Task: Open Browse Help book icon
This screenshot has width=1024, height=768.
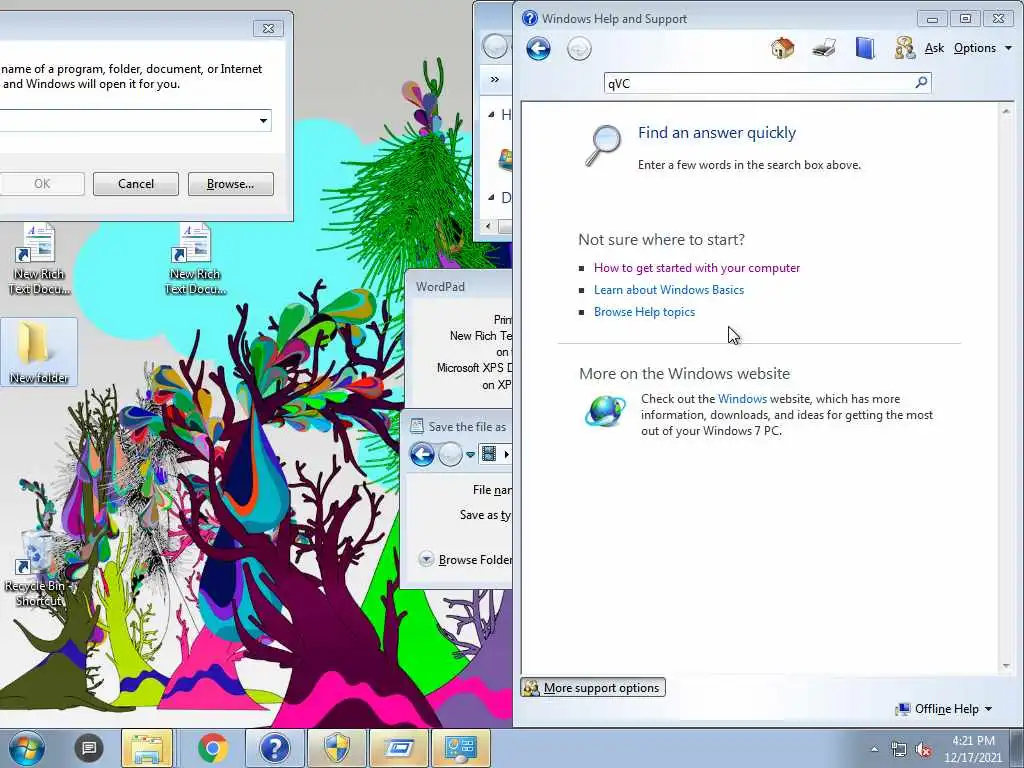Action: 865,48
